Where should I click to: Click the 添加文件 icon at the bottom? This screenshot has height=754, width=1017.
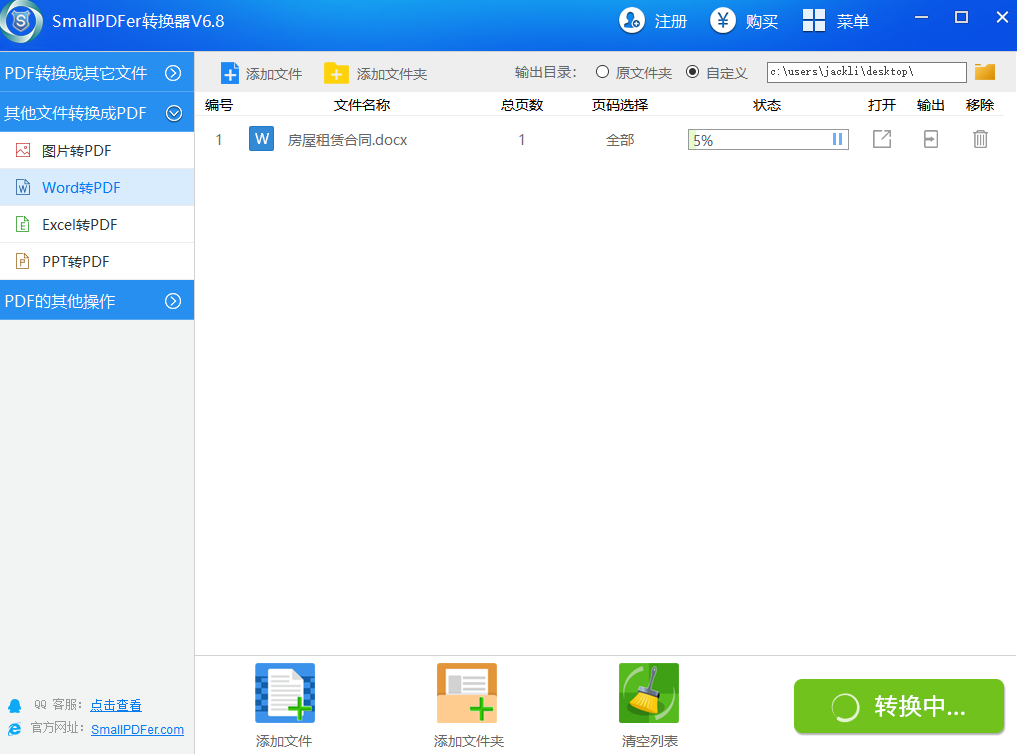[285, 692]
